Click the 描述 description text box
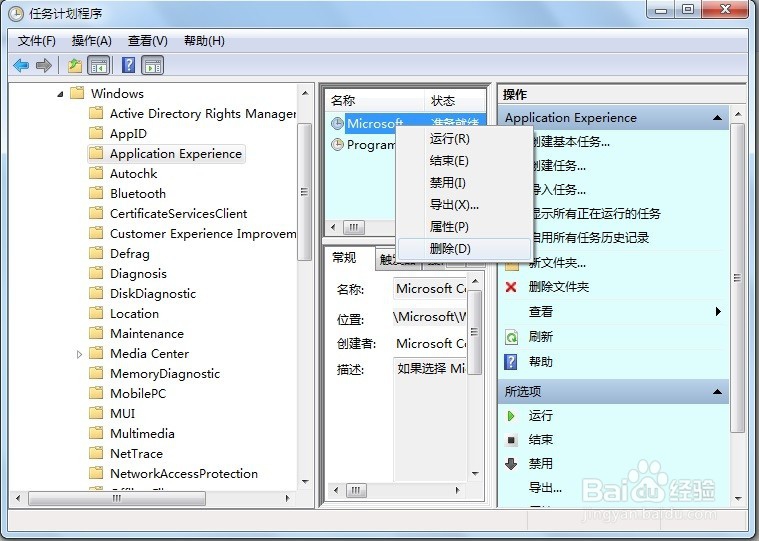This screenshot has height=541, width=759. (x=430, y=419)
